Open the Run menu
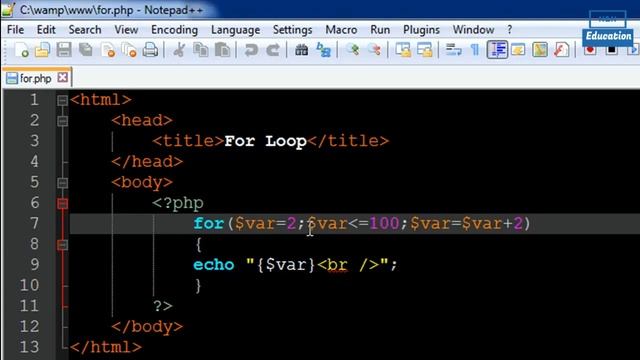640x360 pixels. [x=380, y=30]
